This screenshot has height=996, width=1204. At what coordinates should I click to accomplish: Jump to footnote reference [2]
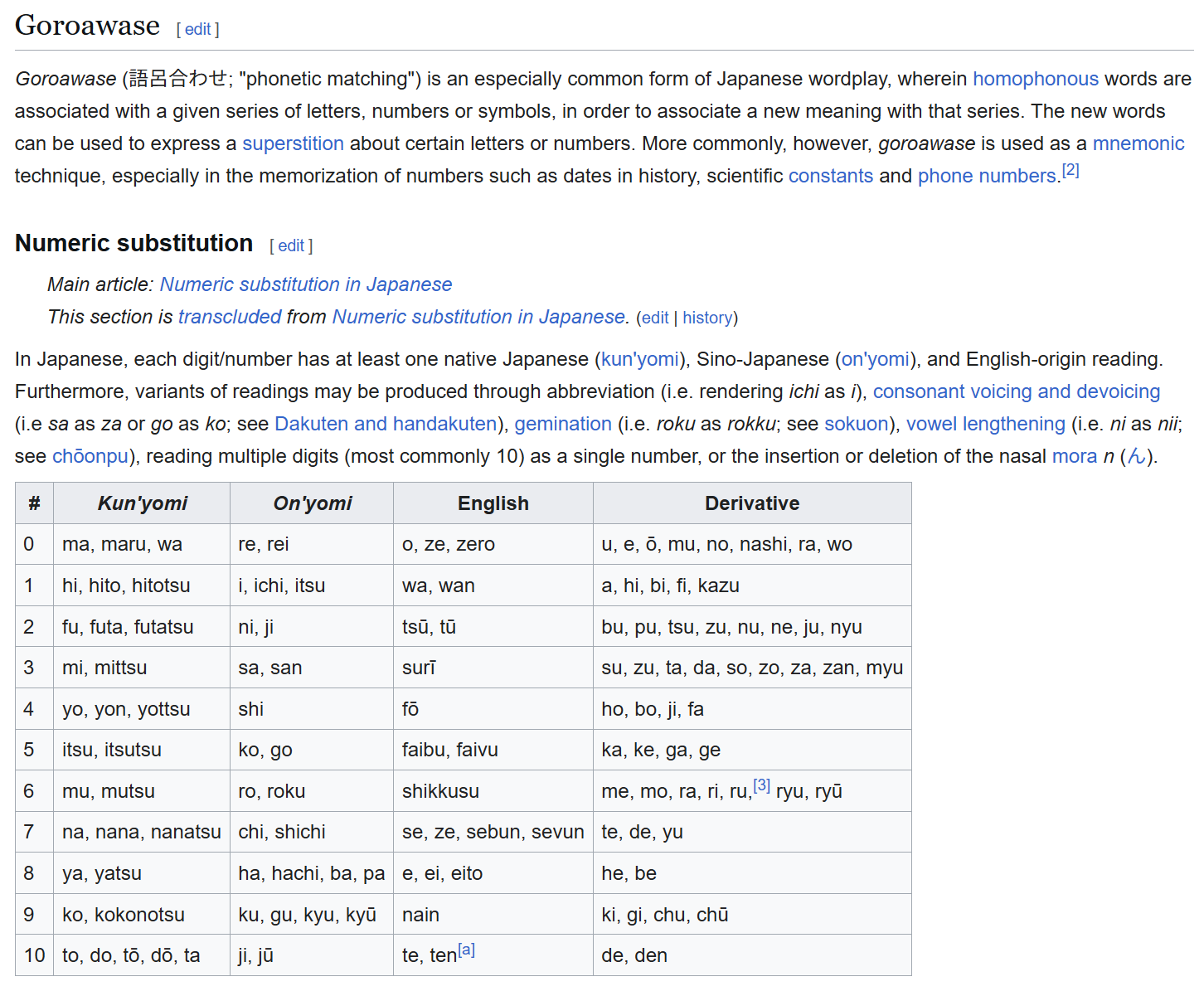point(1070,170)
